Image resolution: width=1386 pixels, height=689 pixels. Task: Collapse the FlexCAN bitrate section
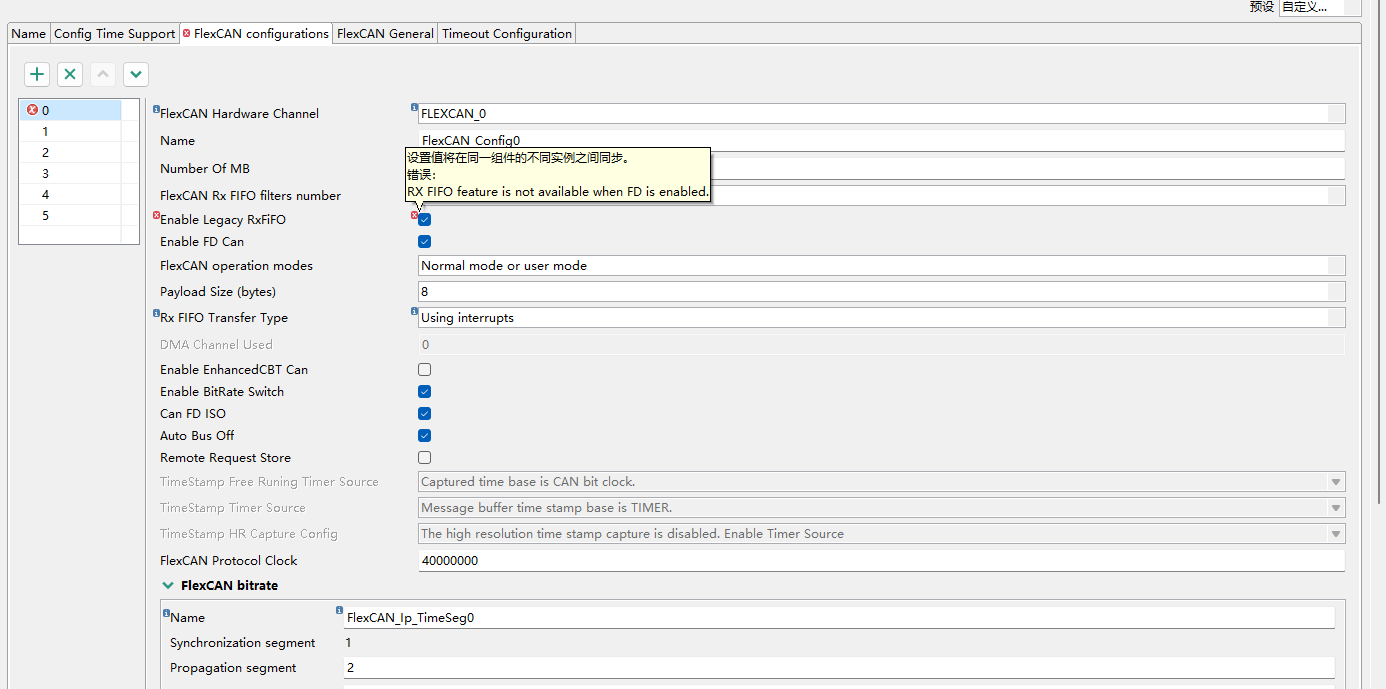click(166, 585)
